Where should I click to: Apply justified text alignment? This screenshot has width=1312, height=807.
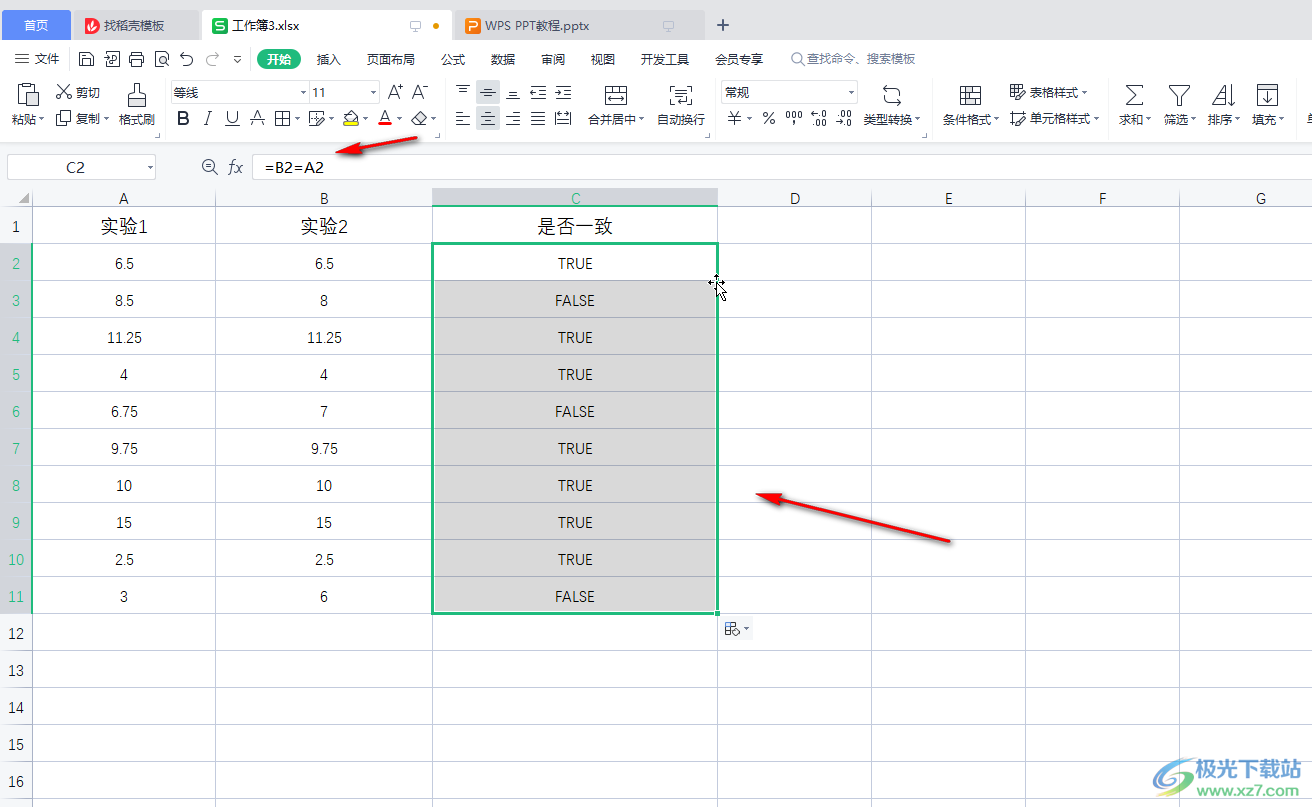[538, 119]
